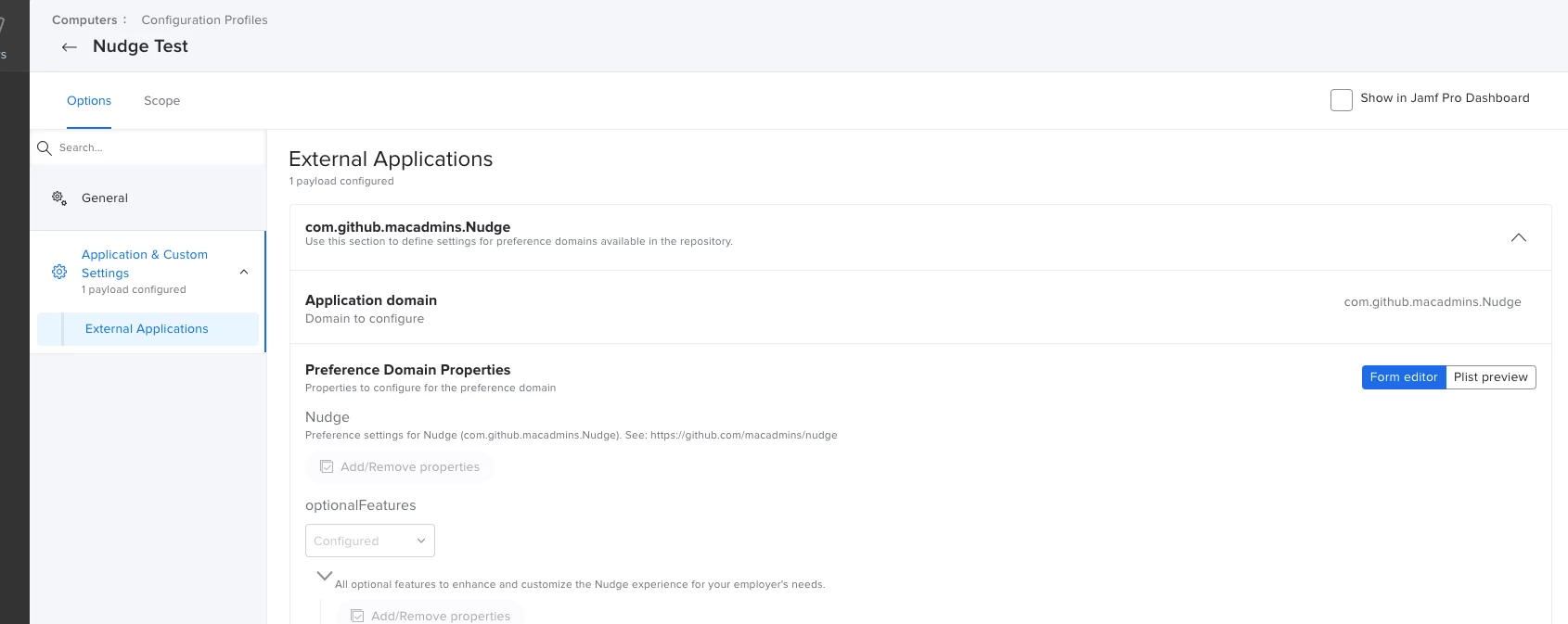Image resolution: width=1568 pixels, height=624 pixels.
Task: Click the External Applications heading
Action: pyautogui.click(x=391, y=159)
